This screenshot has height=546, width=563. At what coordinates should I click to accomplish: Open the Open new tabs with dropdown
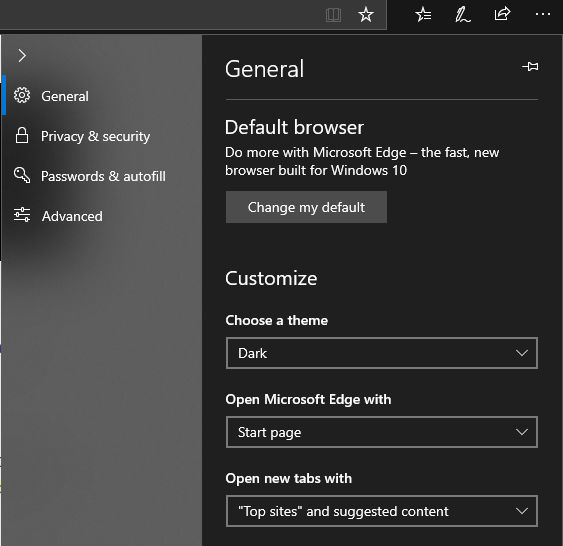[382, 511]
